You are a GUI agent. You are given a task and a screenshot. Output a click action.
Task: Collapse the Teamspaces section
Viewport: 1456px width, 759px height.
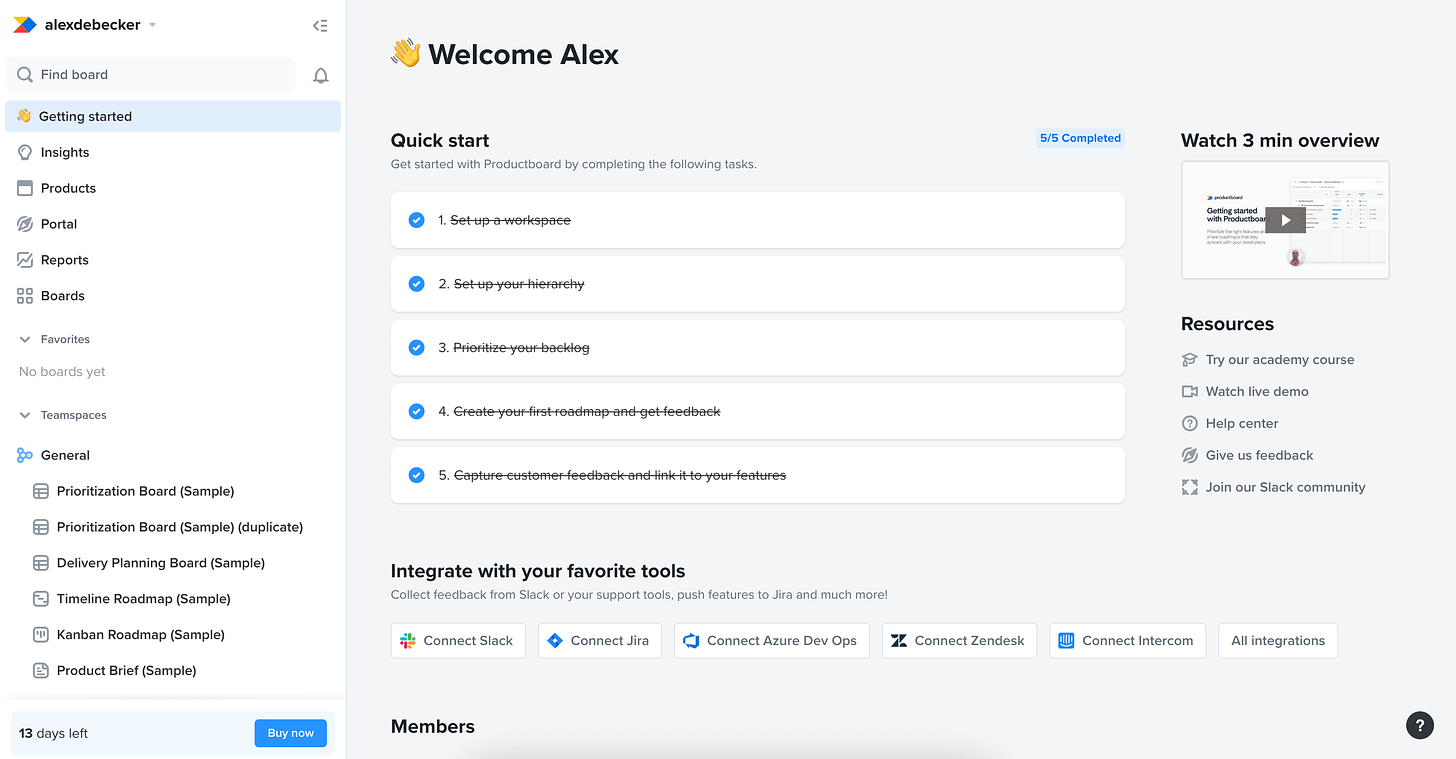[25, 415]
